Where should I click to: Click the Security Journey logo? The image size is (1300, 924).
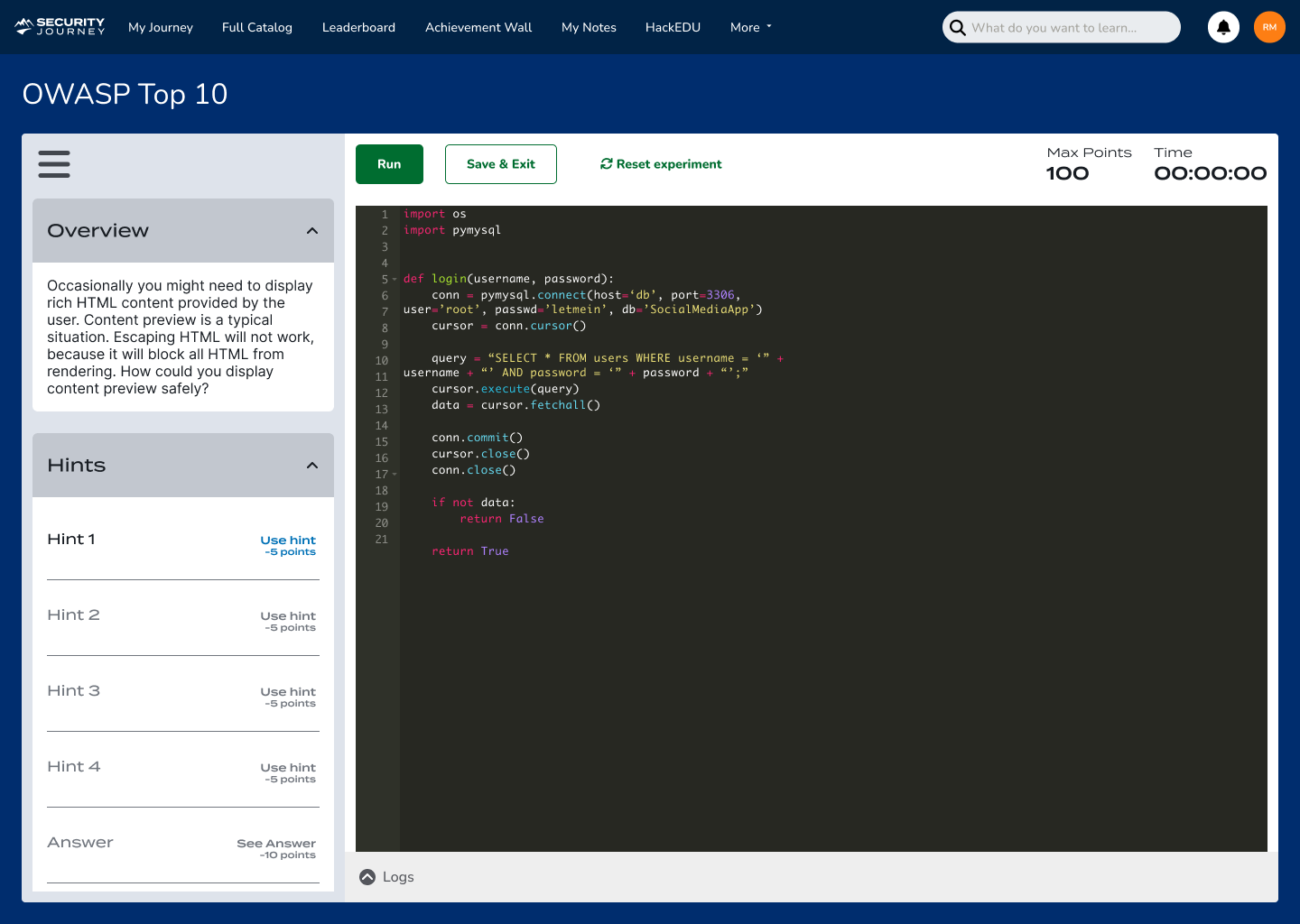59,26
